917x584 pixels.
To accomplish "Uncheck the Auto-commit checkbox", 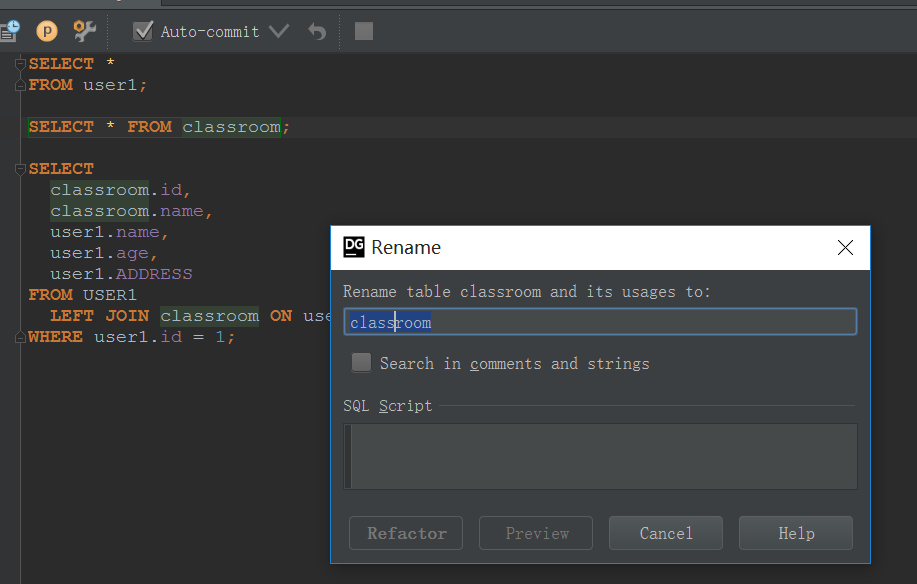I will point(143,31).
